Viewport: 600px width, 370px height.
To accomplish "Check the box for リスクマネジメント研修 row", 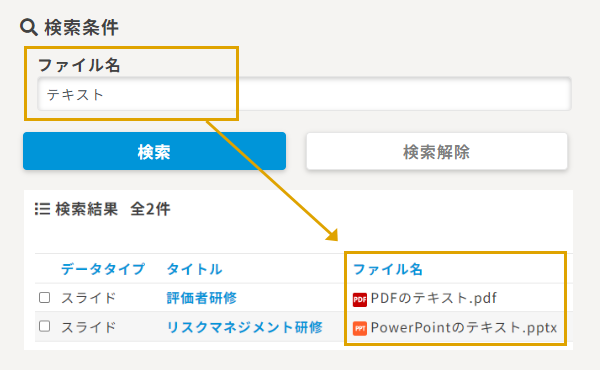I will (x=45, y=326).
